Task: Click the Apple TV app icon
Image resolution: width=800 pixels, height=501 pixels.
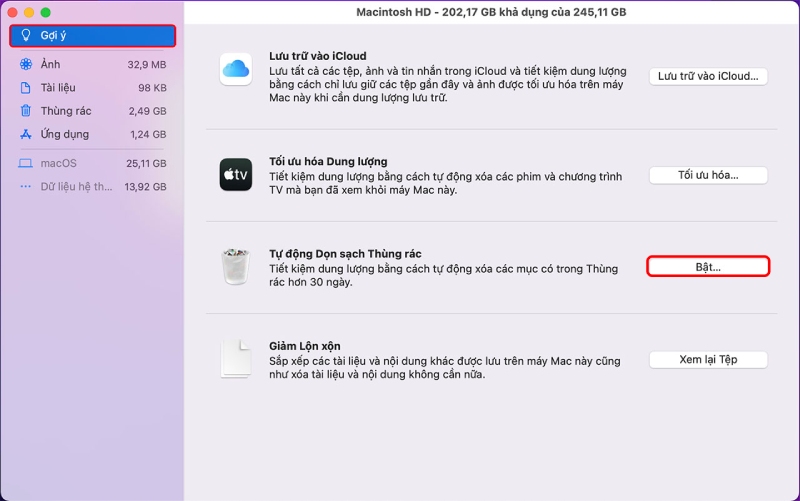Action: [236, 174]
